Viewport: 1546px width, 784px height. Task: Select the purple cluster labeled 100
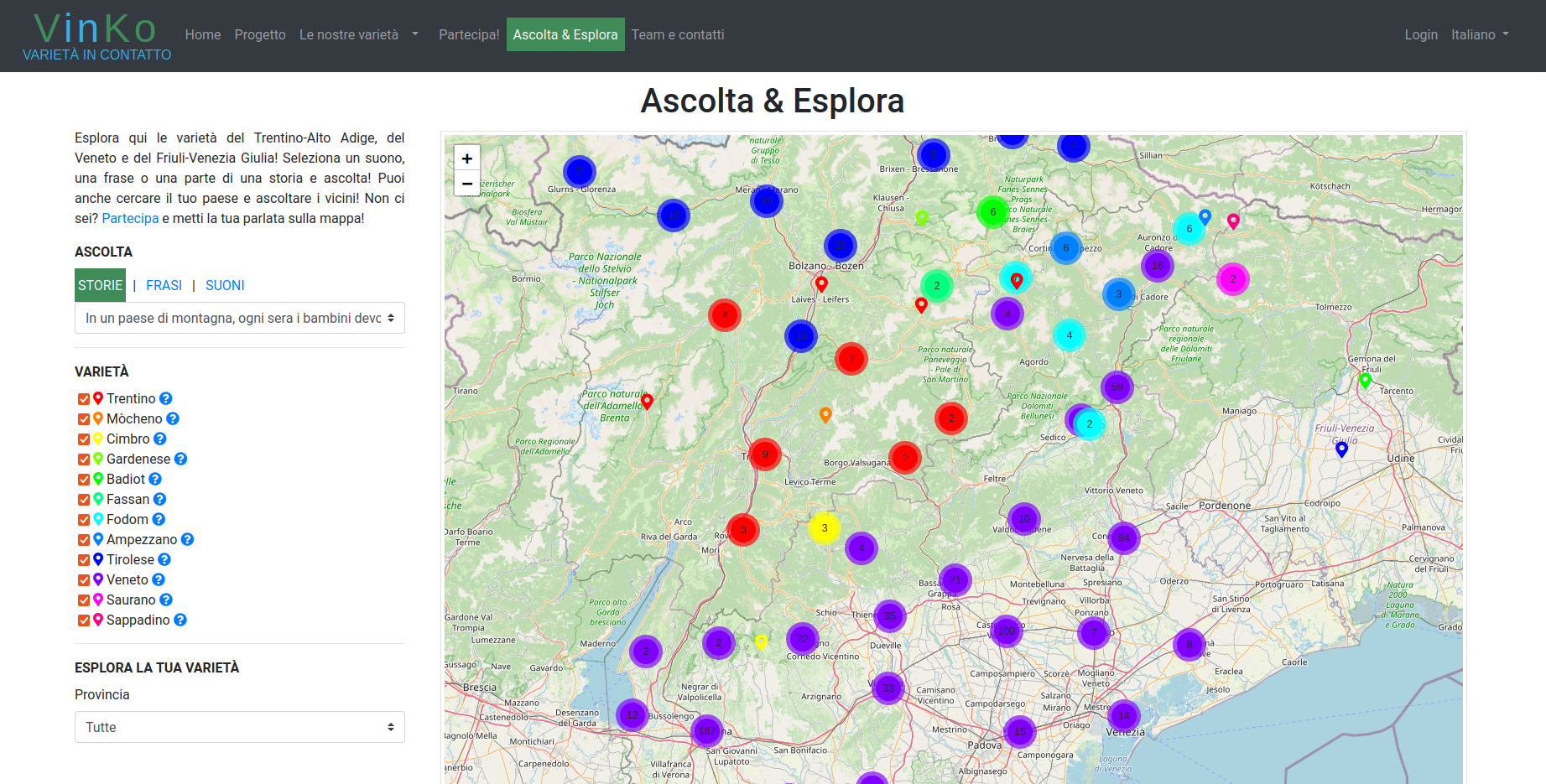tap(1006, 631)
